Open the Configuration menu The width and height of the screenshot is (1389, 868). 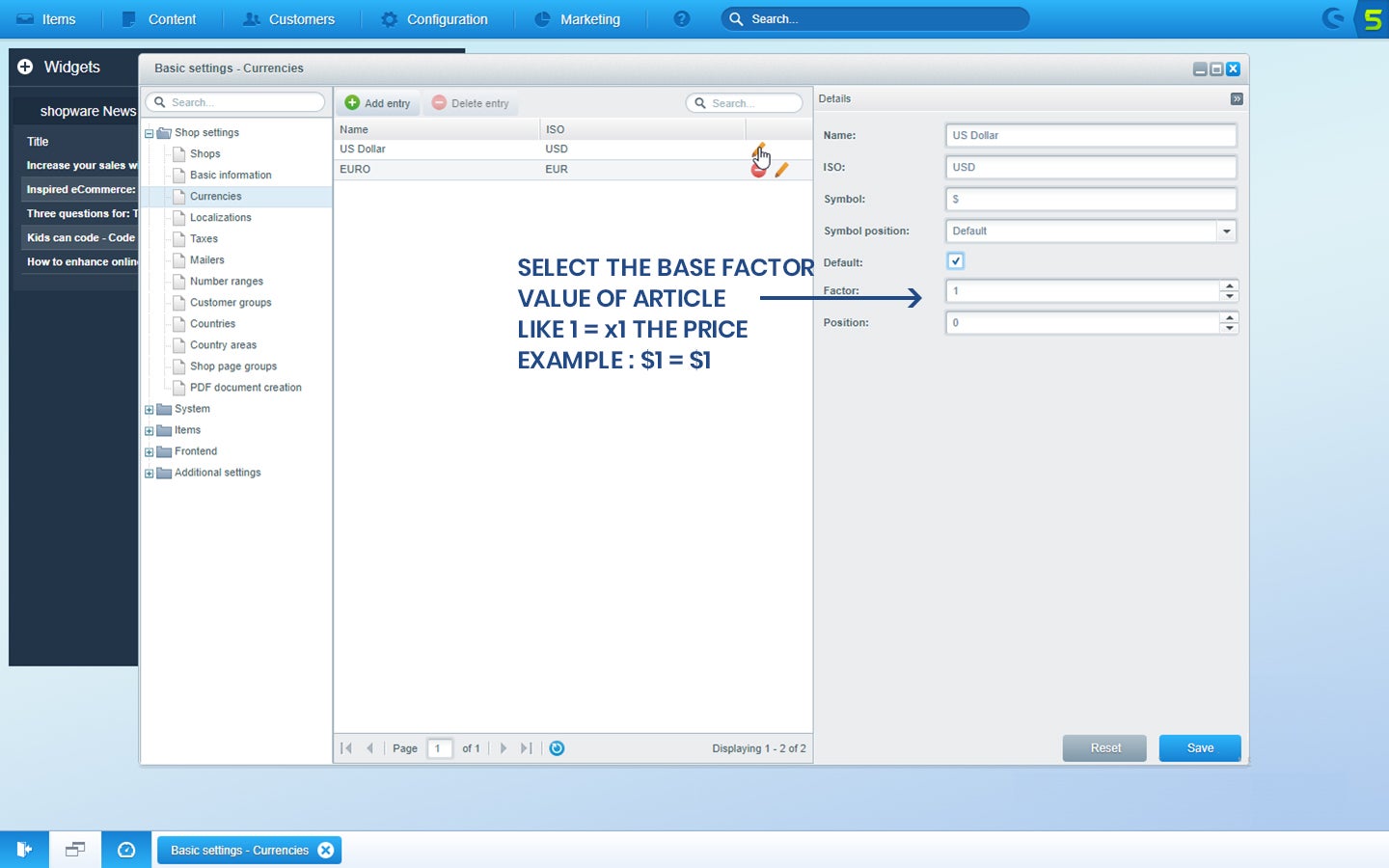coord(435,19)
